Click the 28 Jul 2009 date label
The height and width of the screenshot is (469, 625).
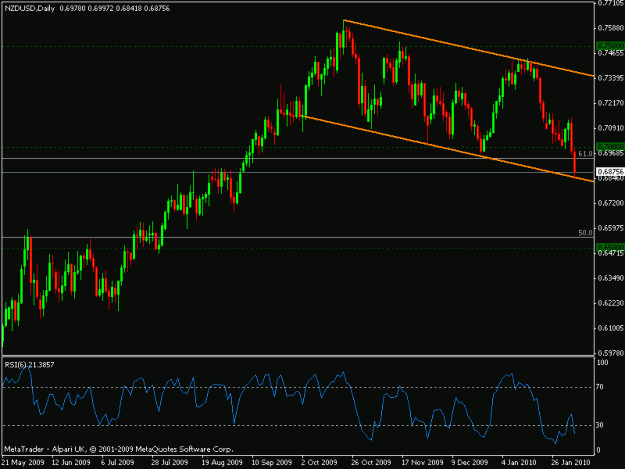(x=170, y=463)
